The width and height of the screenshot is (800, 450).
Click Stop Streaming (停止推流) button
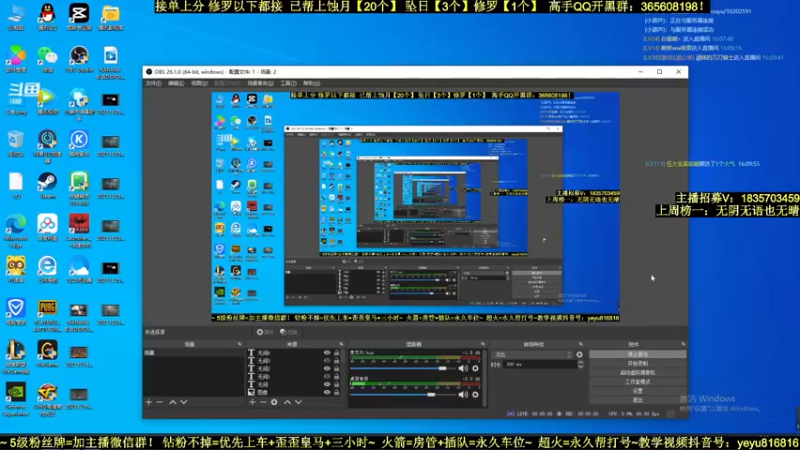coord(638,354)
